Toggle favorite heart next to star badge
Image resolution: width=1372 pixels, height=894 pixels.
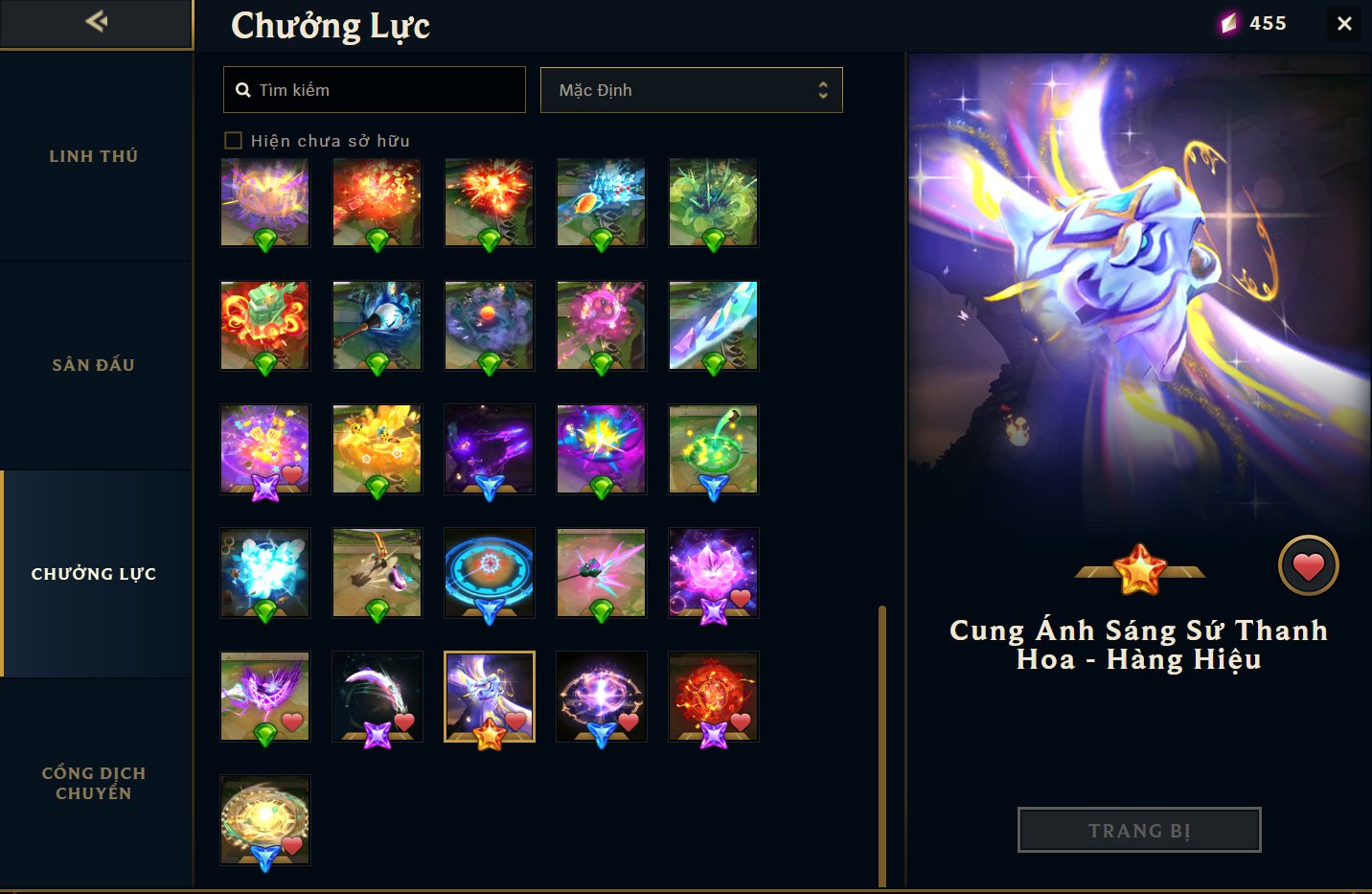(1308, 565)
